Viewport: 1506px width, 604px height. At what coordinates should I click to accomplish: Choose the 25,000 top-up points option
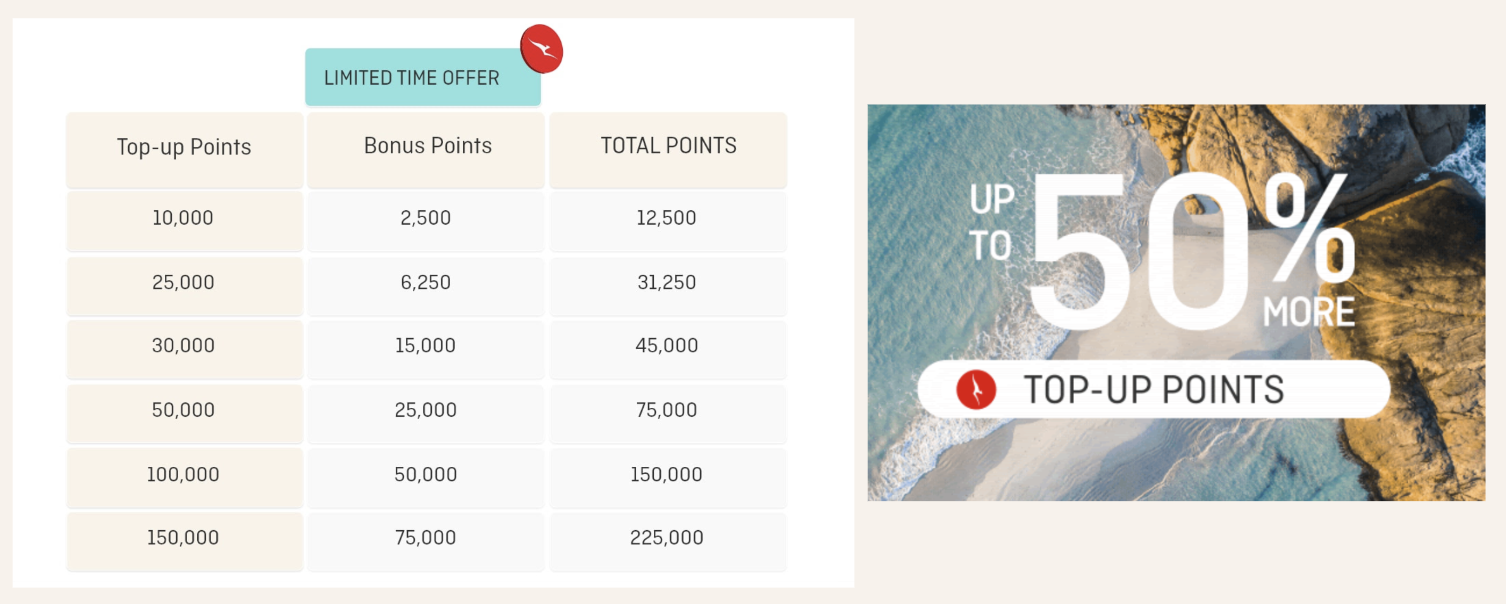pyautogui.click(x=184, y=284)
